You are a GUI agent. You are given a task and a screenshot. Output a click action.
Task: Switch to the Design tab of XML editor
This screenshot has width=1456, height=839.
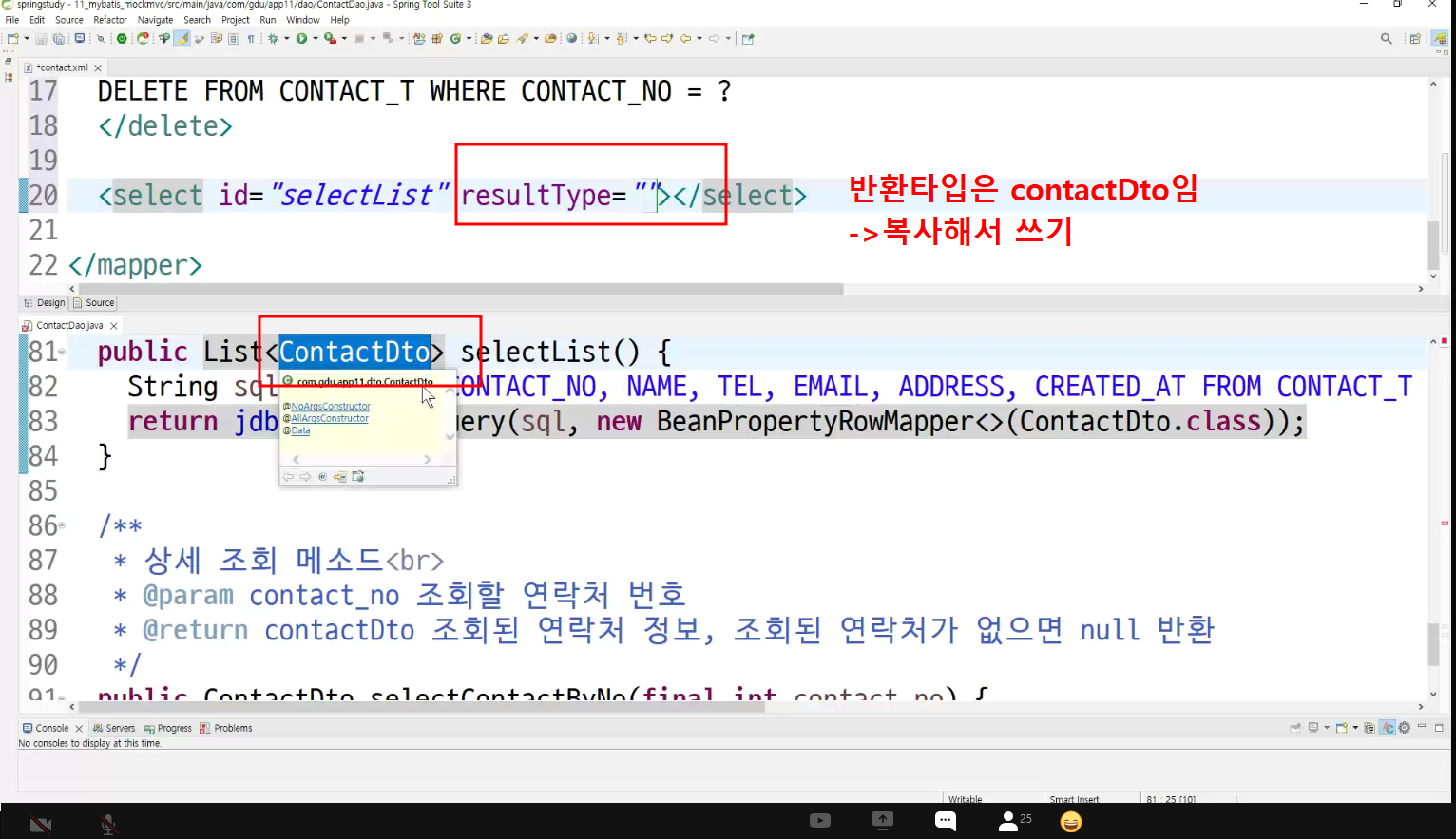45,303
